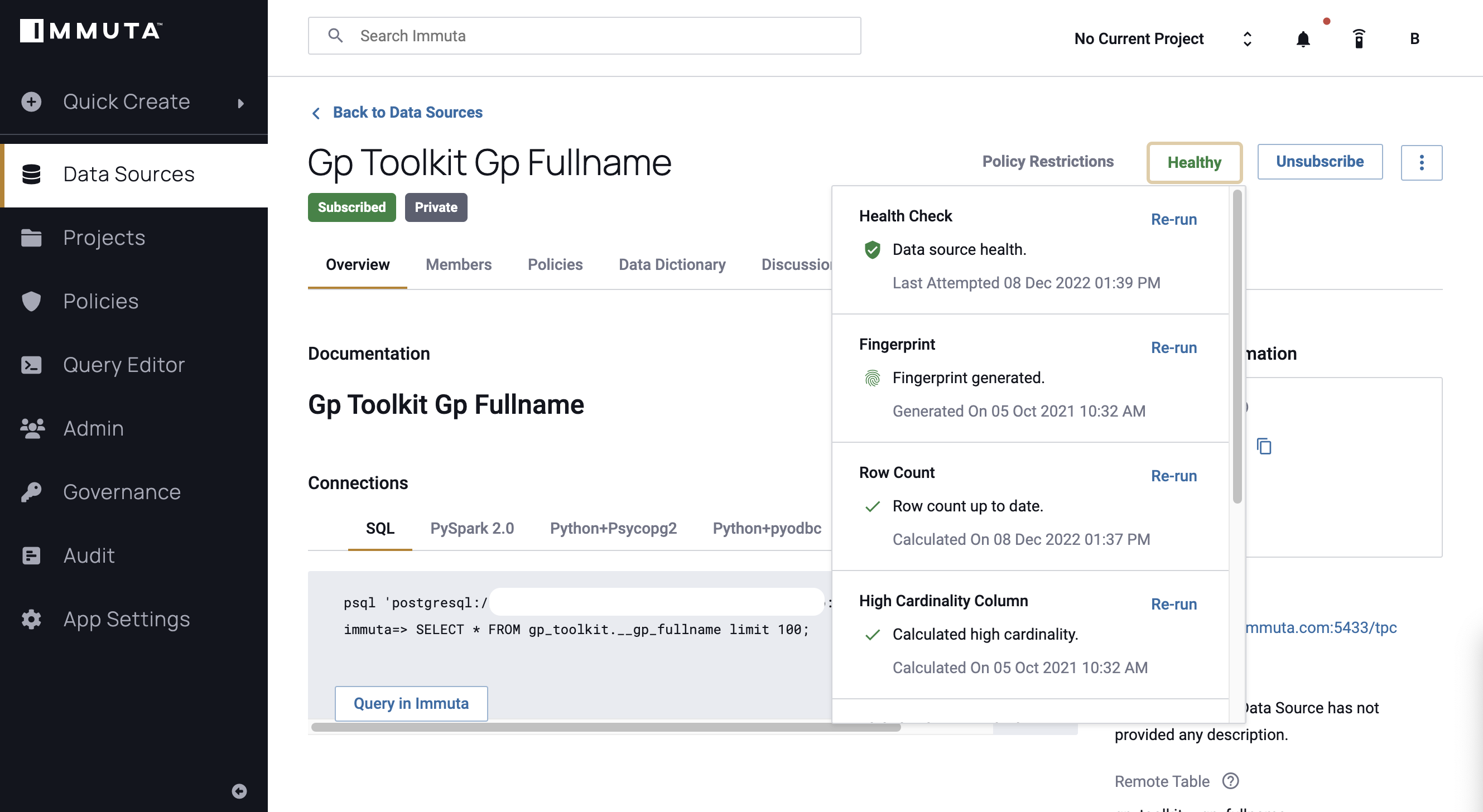The height and width of the screenshot is (812, 1483).
Task: Select the PySpark 2.0 connection tab
Action: (x=472, y=528)
